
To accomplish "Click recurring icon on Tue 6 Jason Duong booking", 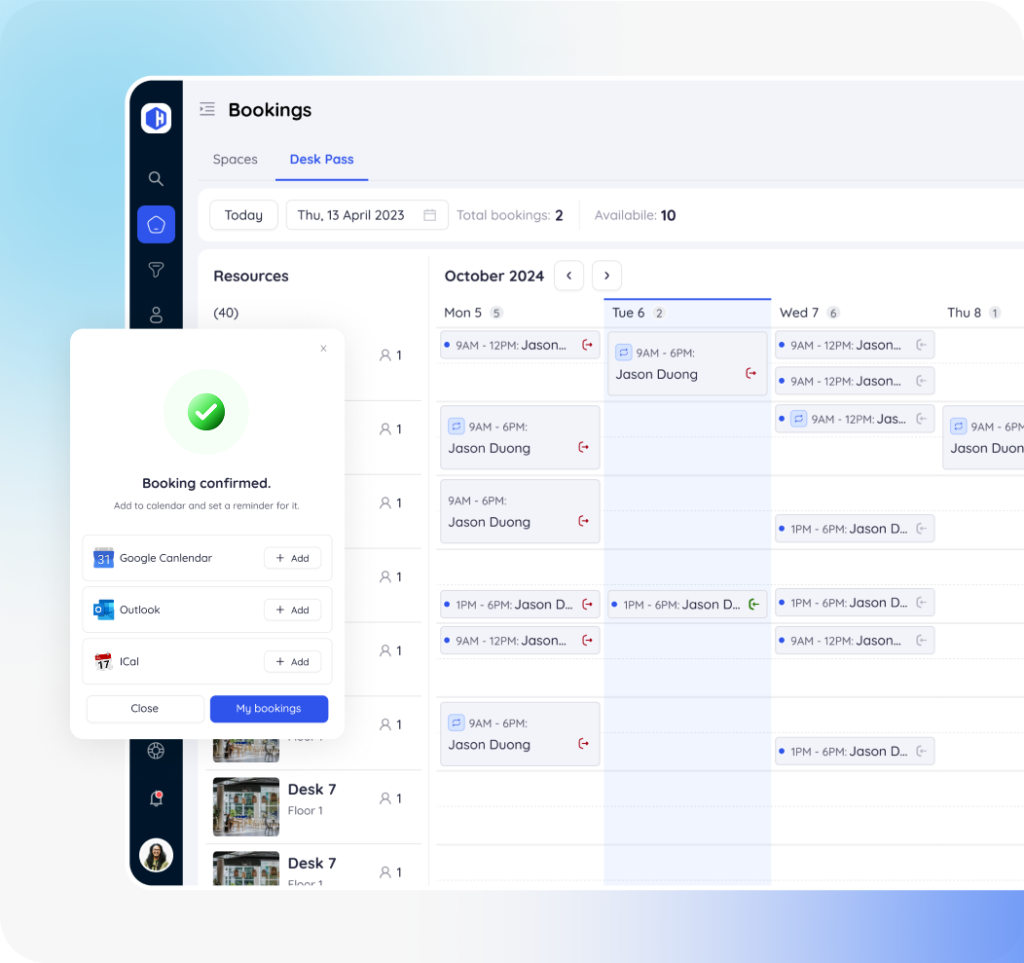I will click(x=623, y=353).
